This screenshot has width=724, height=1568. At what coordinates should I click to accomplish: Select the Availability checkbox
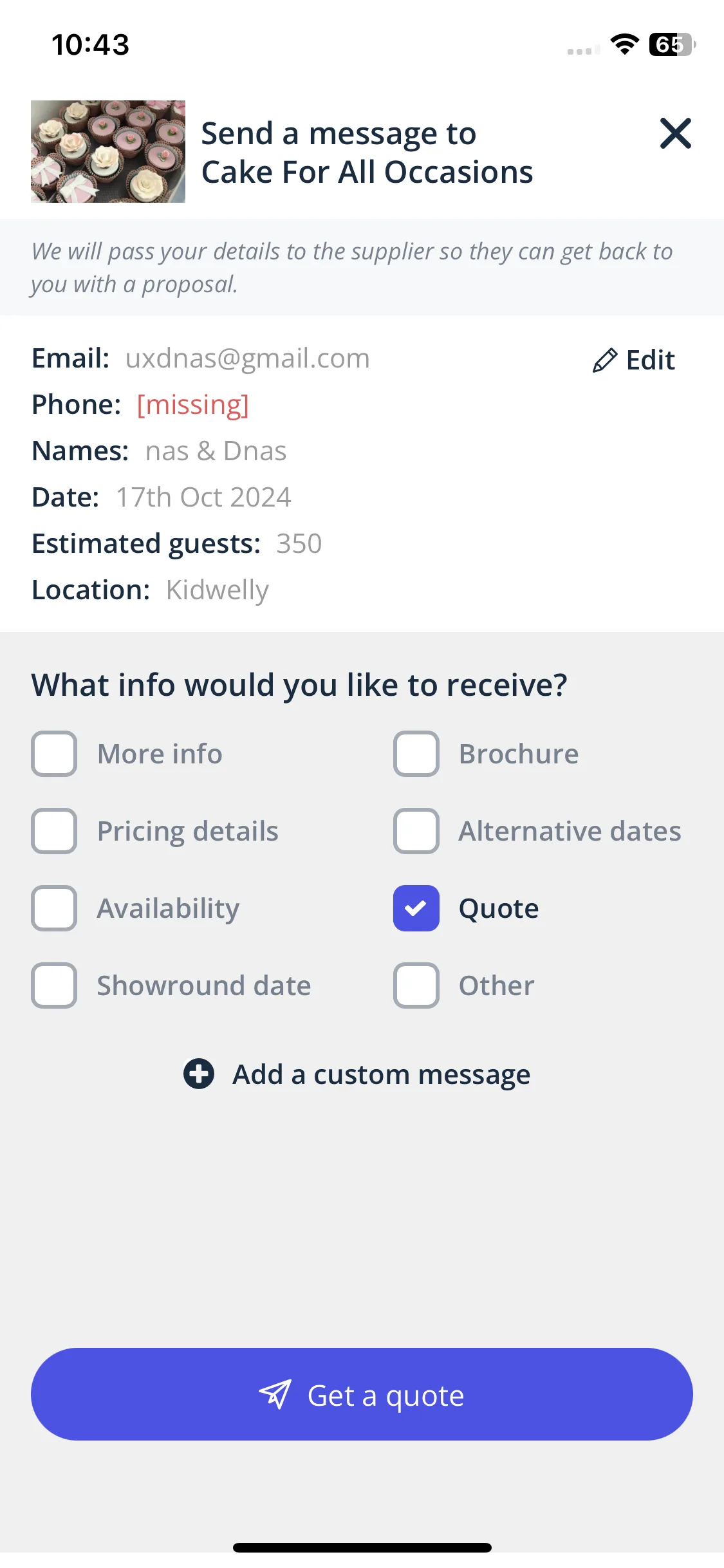54,908
